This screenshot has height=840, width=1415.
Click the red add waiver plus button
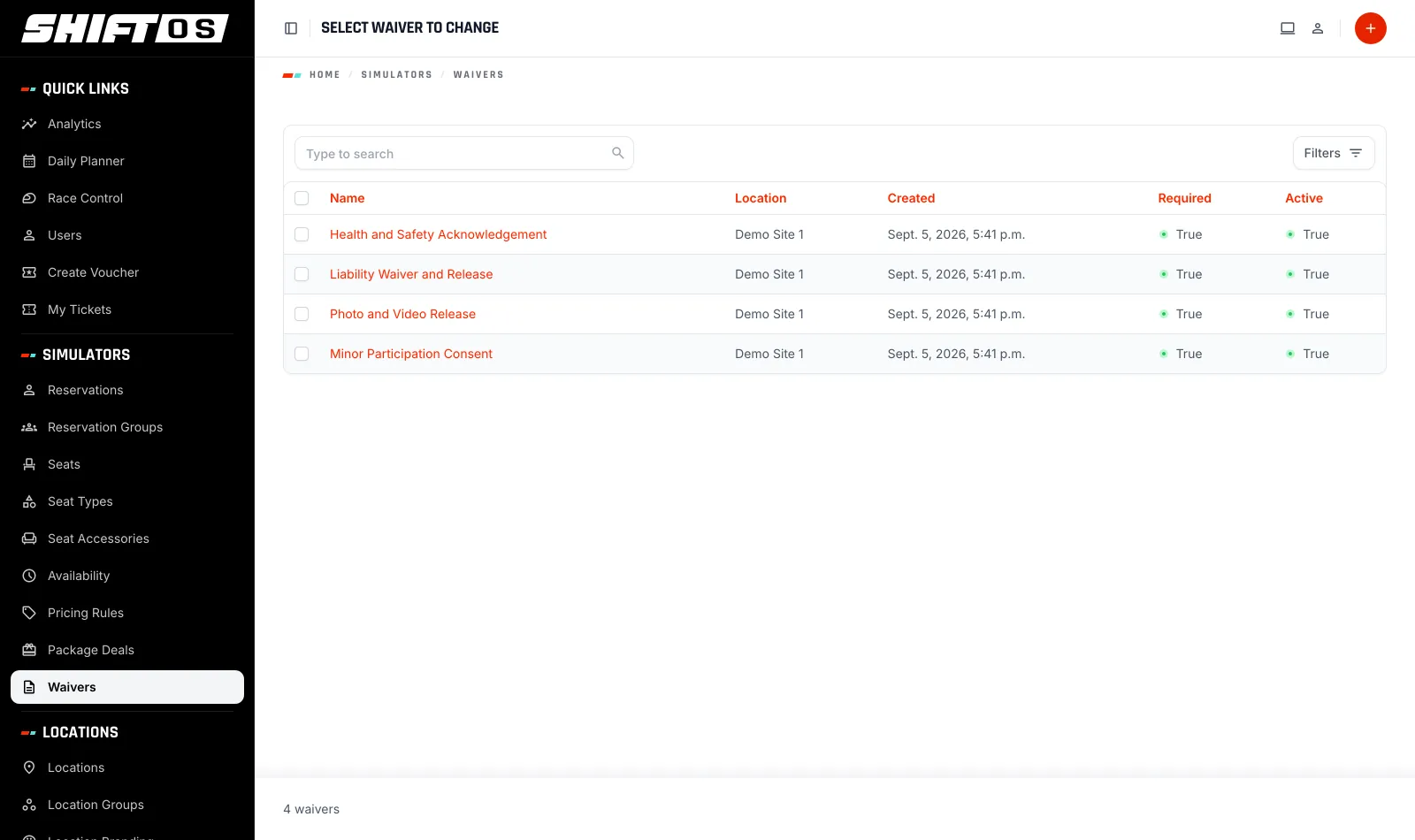1370,28
